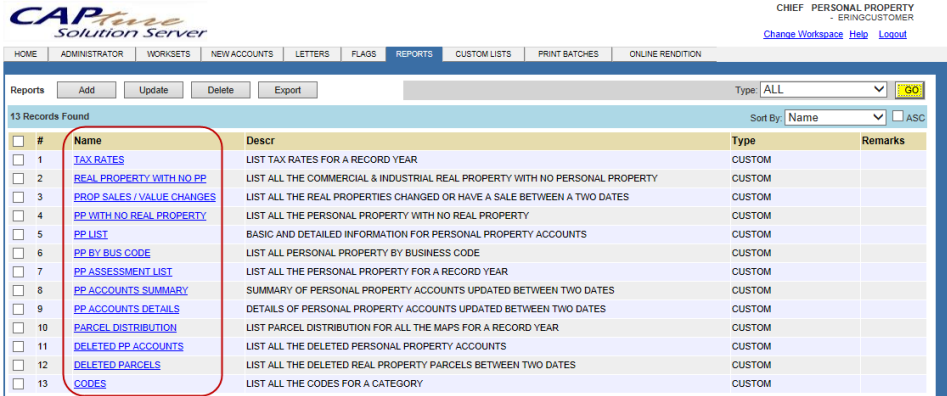
Task: Open the CUSTOM LISTS tab
Action: pyautogui.click(x=483, y=54)
